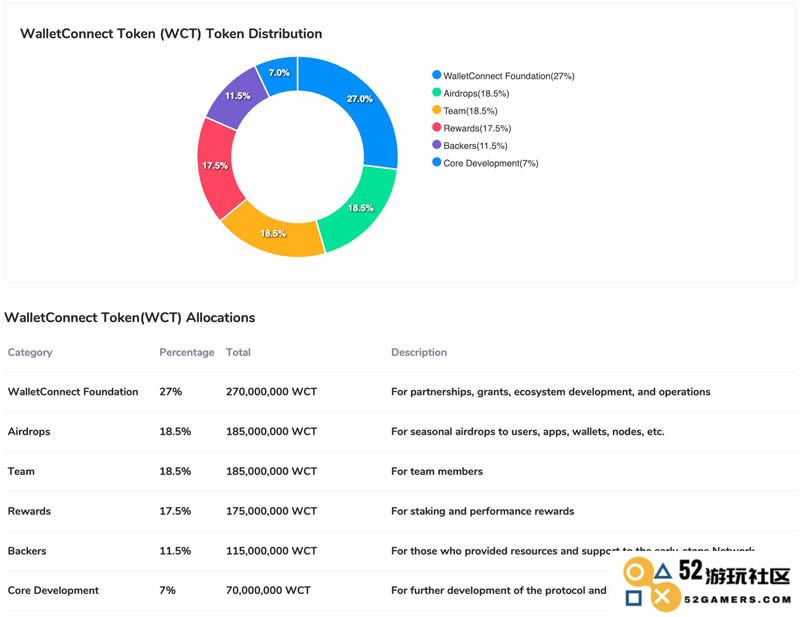Select the 'Team' table row name

pyautogui.click(x=21, y=471)
